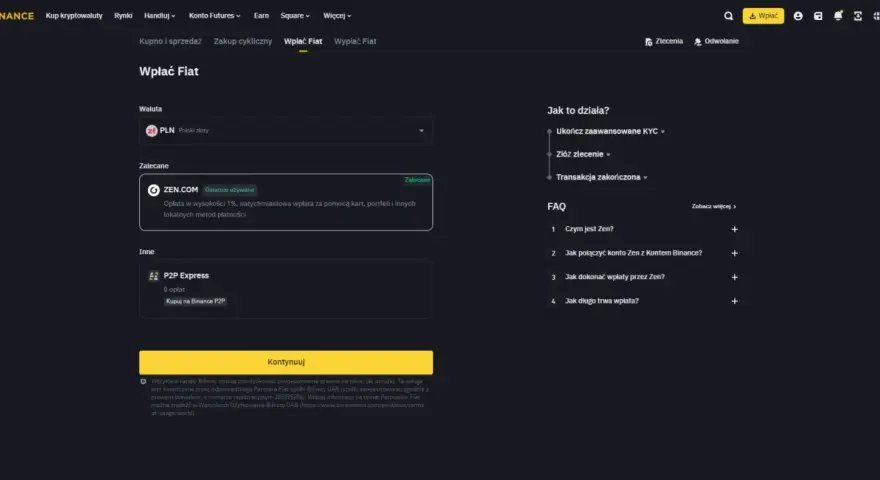This screenshot has height=480, width=880.
Task: Click the PLN currency symbol icon
Action: tap(152, 130)
